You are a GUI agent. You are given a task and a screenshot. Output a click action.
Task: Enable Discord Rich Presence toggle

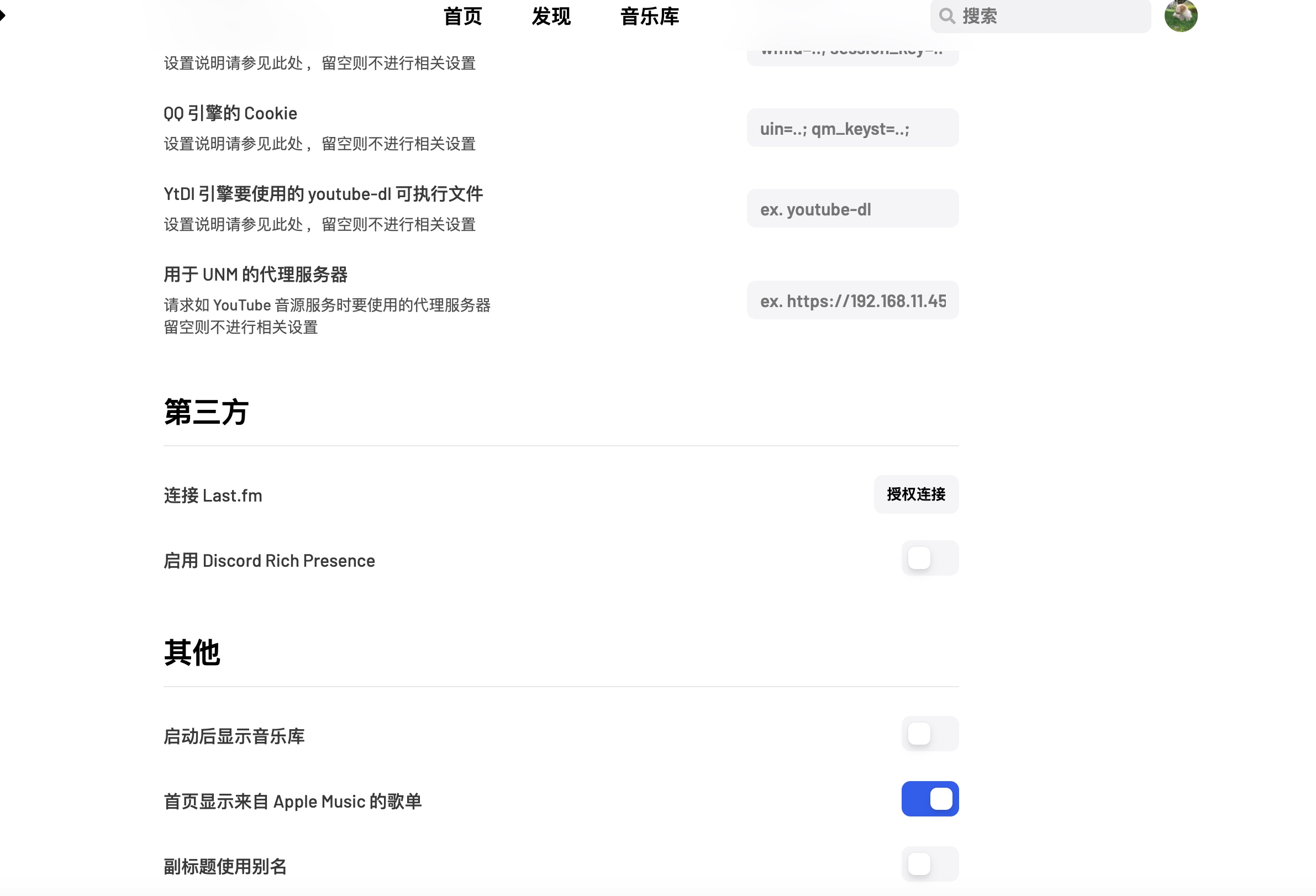click(x=930, y=558)
